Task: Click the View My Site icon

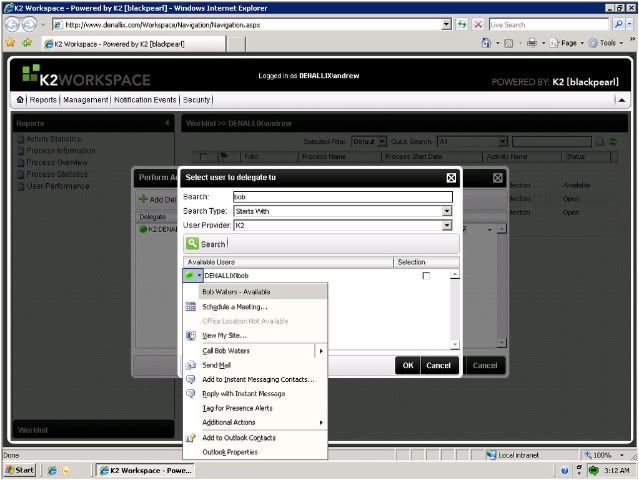Action: pos(191,335)
